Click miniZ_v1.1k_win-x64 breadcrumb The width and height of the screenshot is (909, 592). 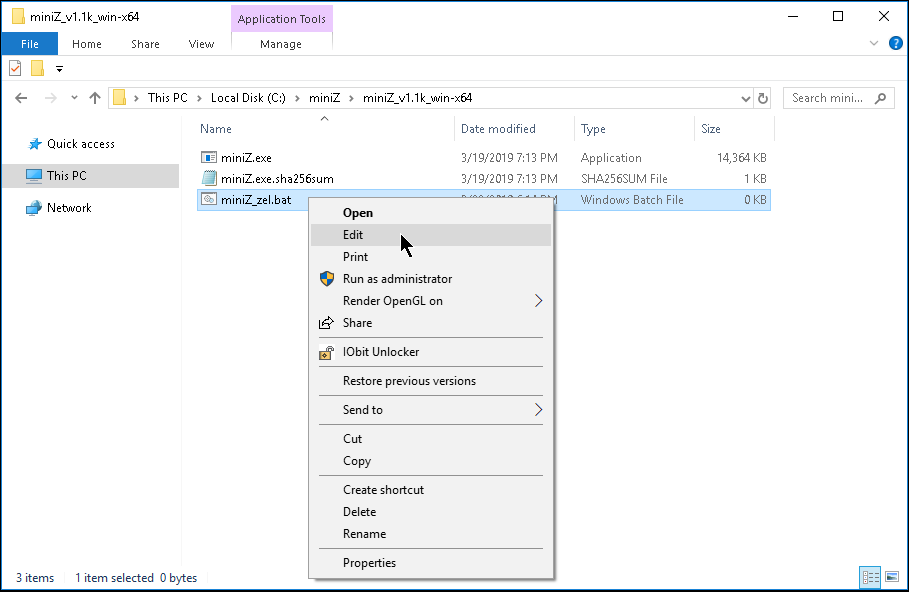[x=417, y=98]
